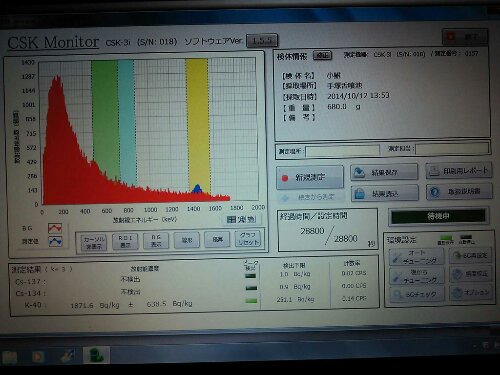Viewport: 500px width, 375px height.
Task: Open the question-mark manual help button
Action: click(459, 192)
